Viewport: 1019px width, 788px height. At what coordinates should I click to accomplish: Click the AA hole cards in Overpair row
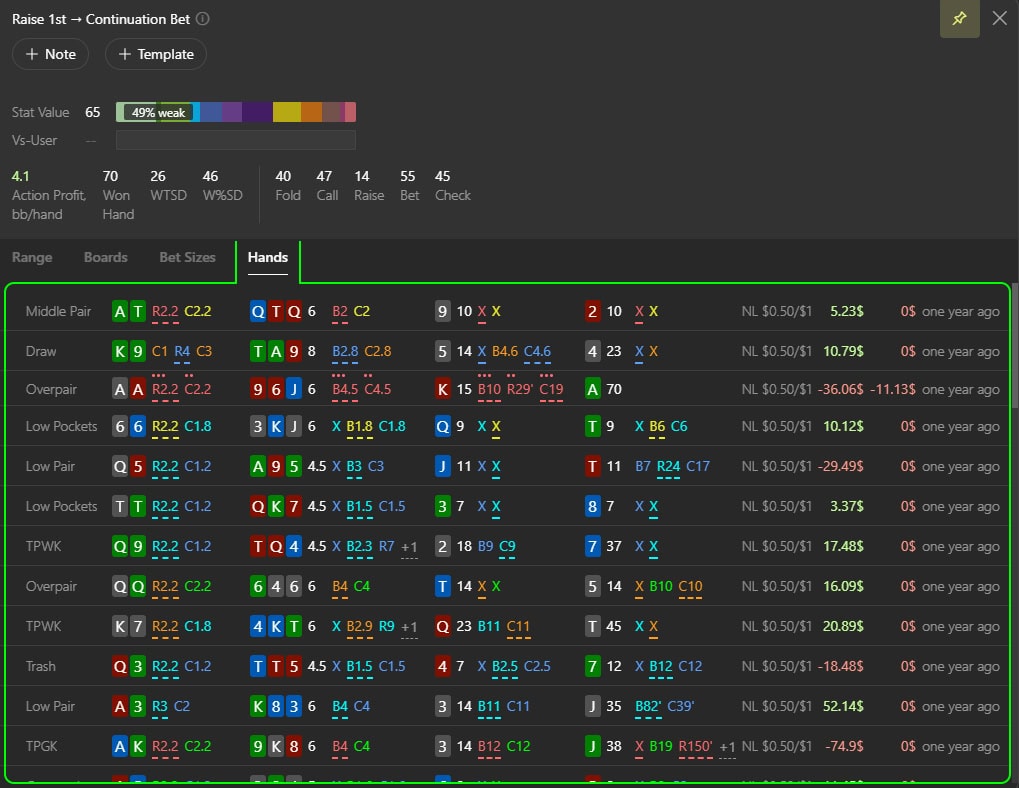(x=129, y=389)
